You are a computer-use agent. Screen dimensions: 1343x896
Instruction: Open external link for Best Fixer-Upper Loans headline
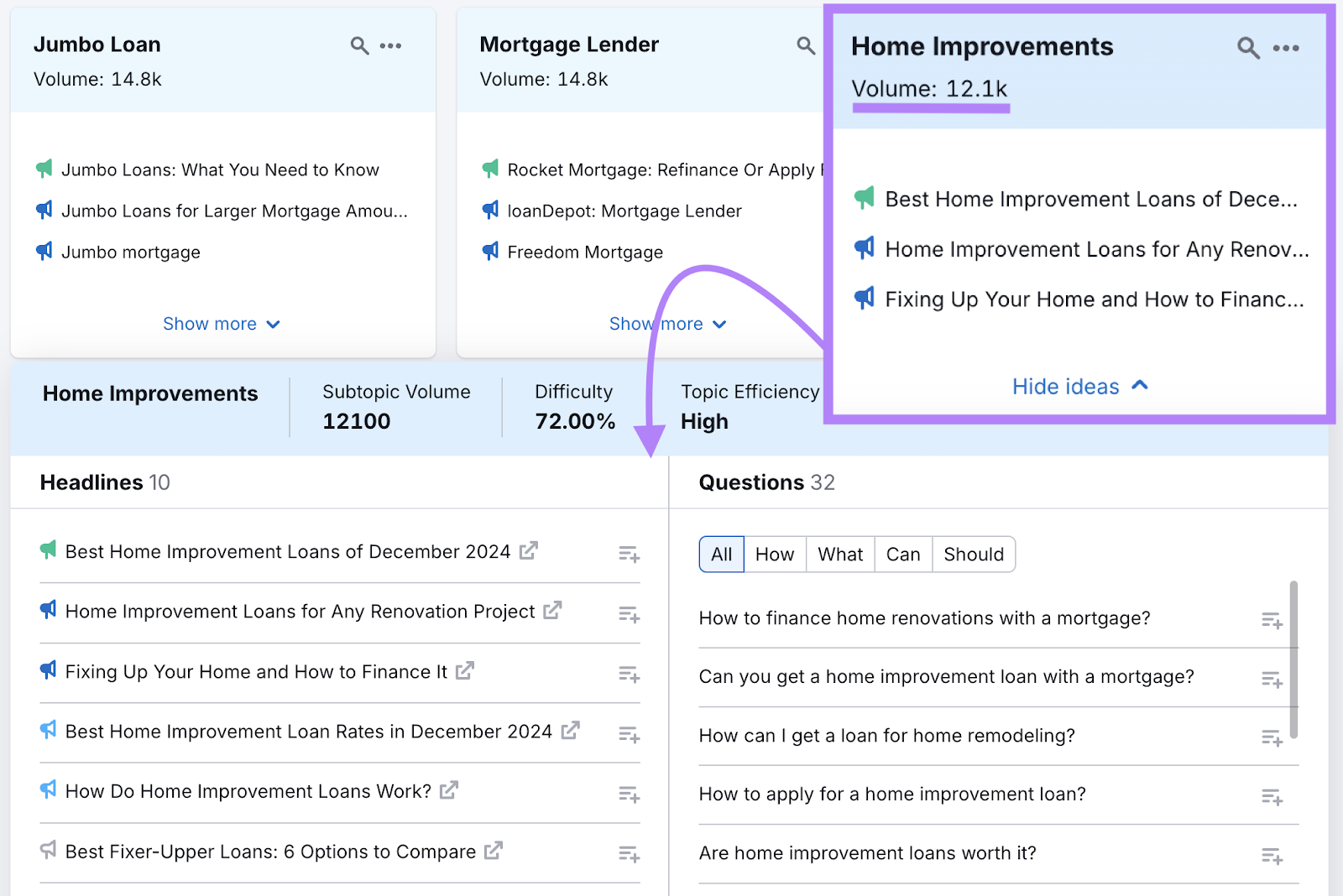pos(494,850)
